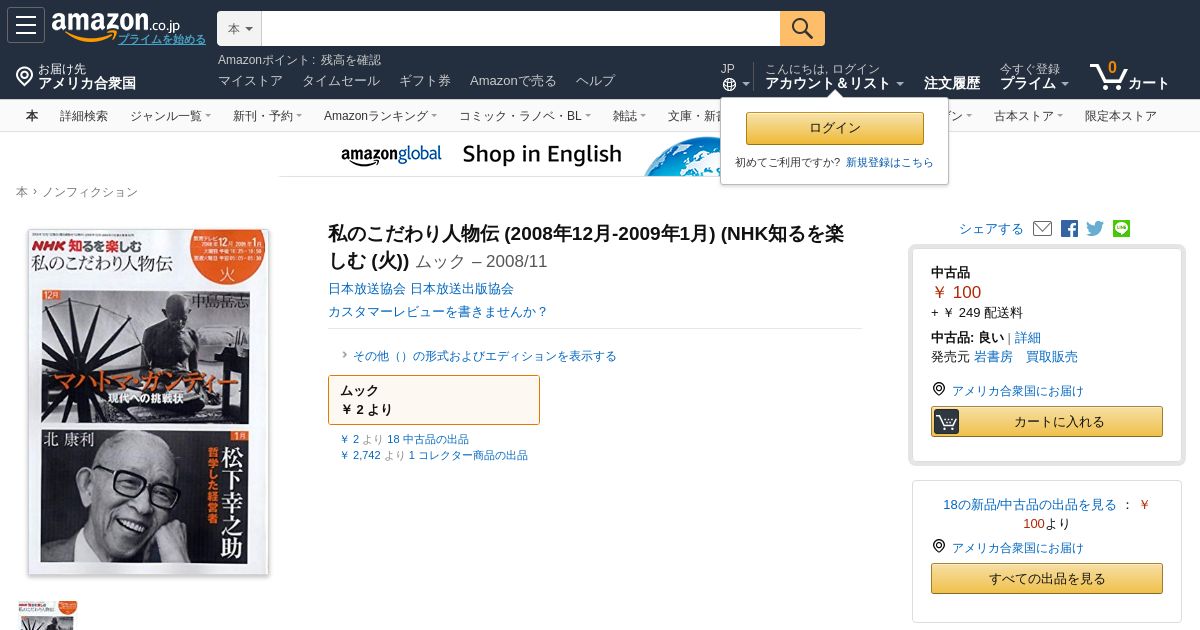Expand the JP language selector
Image resolution: width=1200 pixels, height=630 pixels.
point(735,76)
